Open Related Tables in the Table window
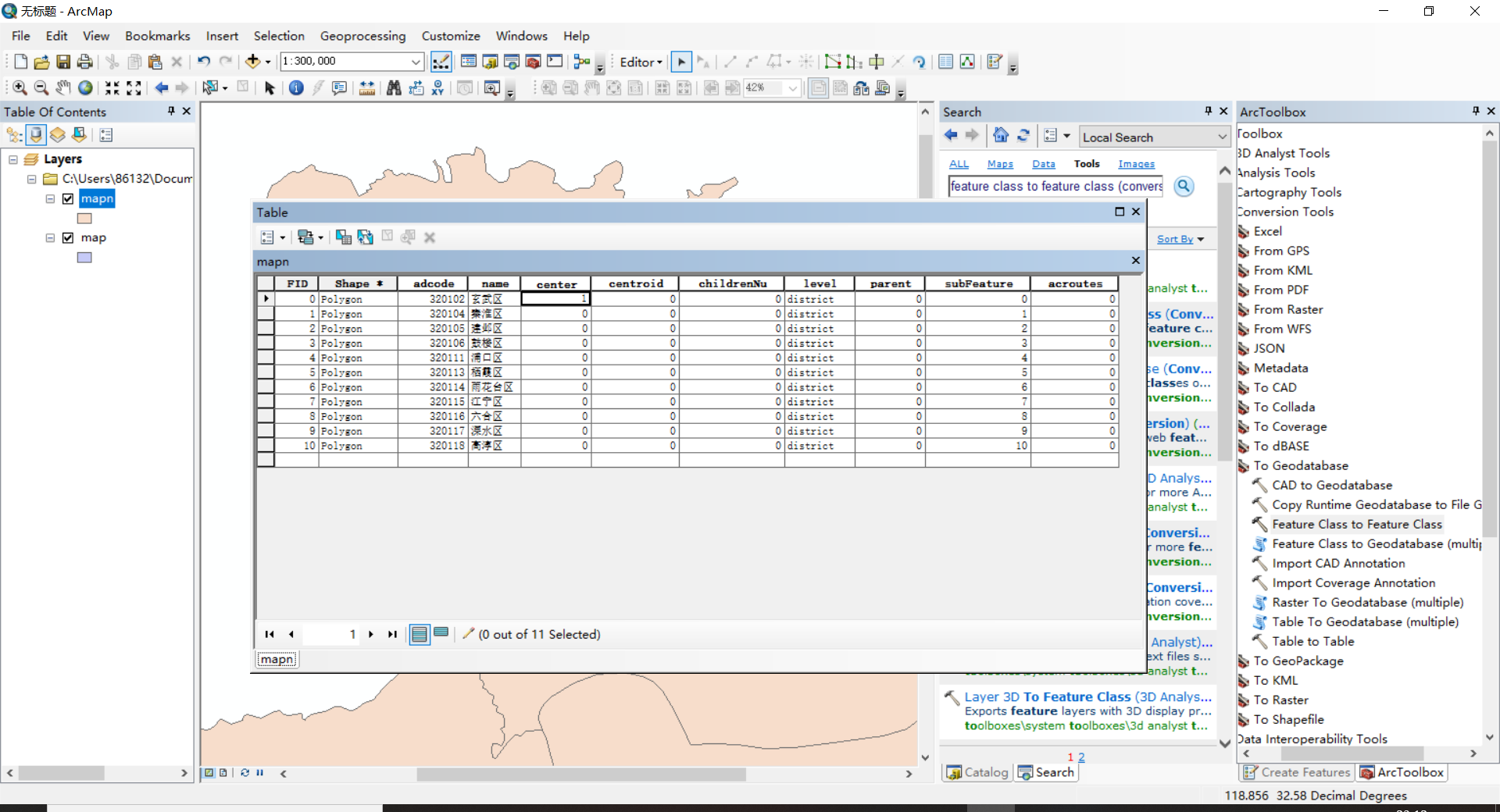This screenshot has width=1500, height=812. [x=306, y=237]
